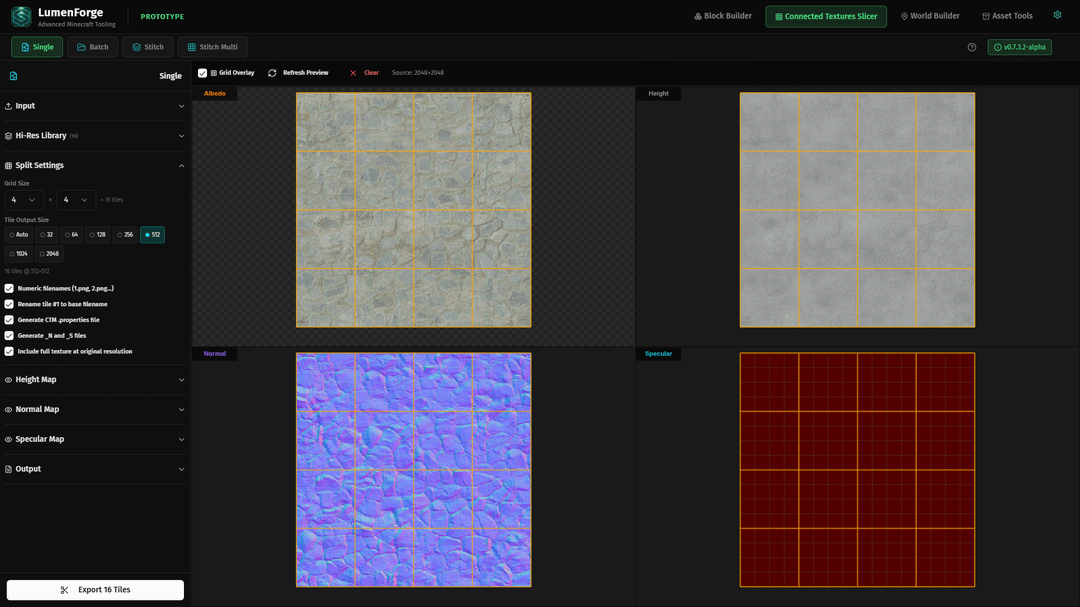Screen dimensions: 1080x607
Task: Toggle the Grid Overlay checkbox
Action: pos(202,73)
